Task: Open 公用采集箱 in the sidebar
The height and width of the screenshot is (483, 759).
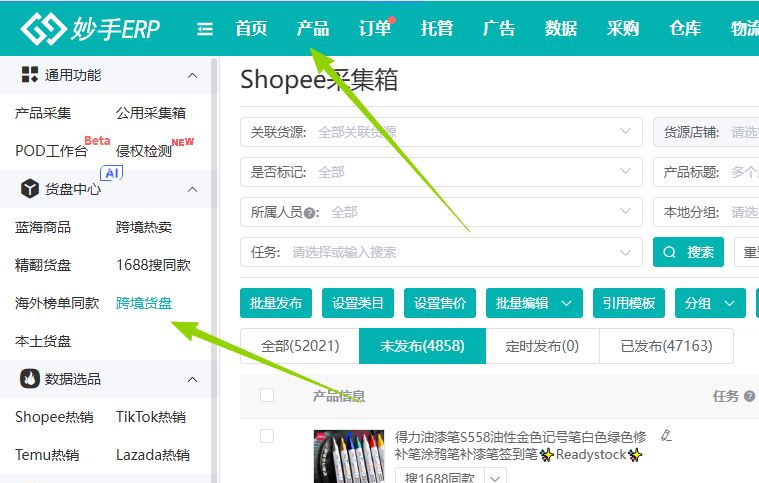Action: point(151,113)
